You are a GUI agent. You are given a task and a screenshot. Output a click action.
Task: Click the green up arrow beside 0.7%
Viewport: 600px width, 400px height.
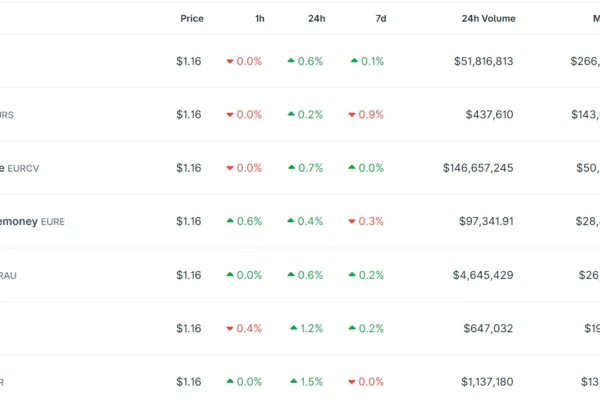(x=291, y=168)
